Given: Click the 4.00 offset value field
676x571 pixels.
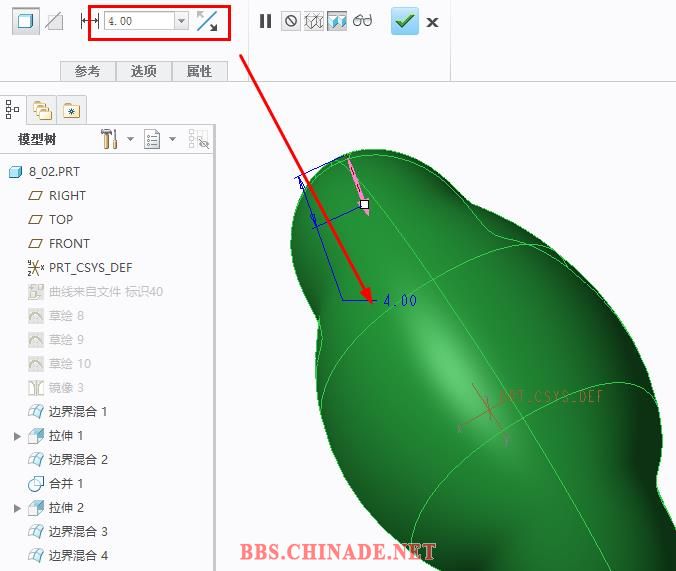Looking at the screenshot, I should 138,21.
